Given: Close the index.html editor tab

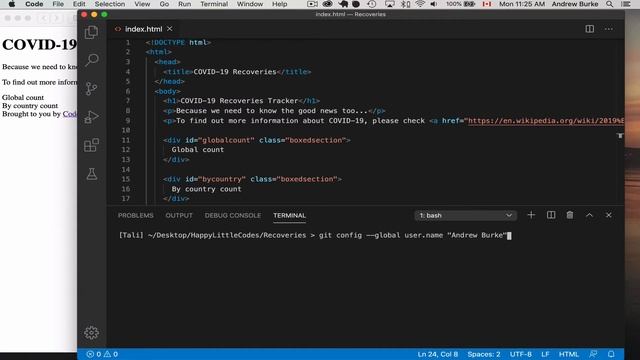Looking at the screenshot, I should point(170,29).
